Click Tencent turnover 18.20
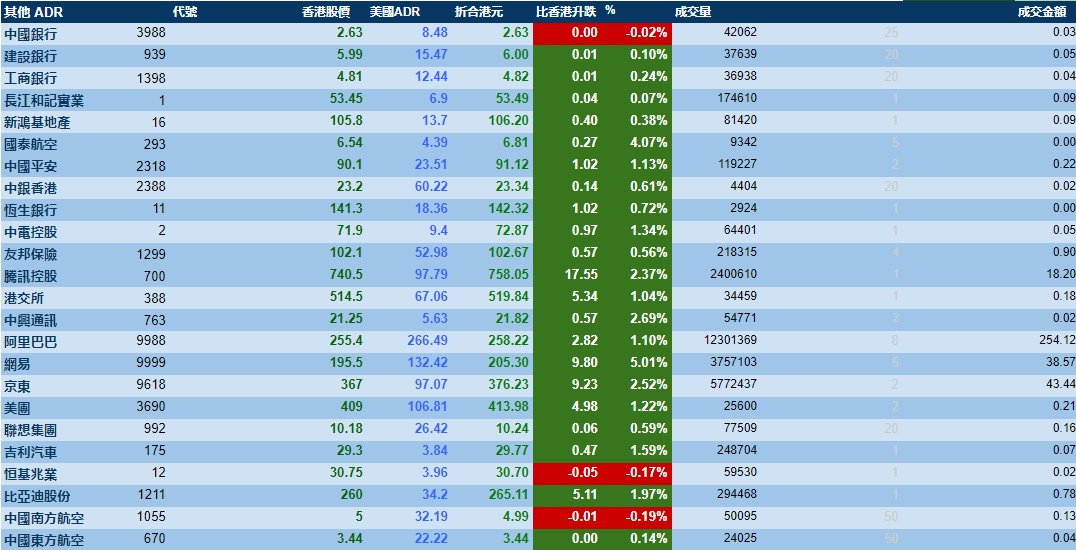 [x=1061, y=274]
